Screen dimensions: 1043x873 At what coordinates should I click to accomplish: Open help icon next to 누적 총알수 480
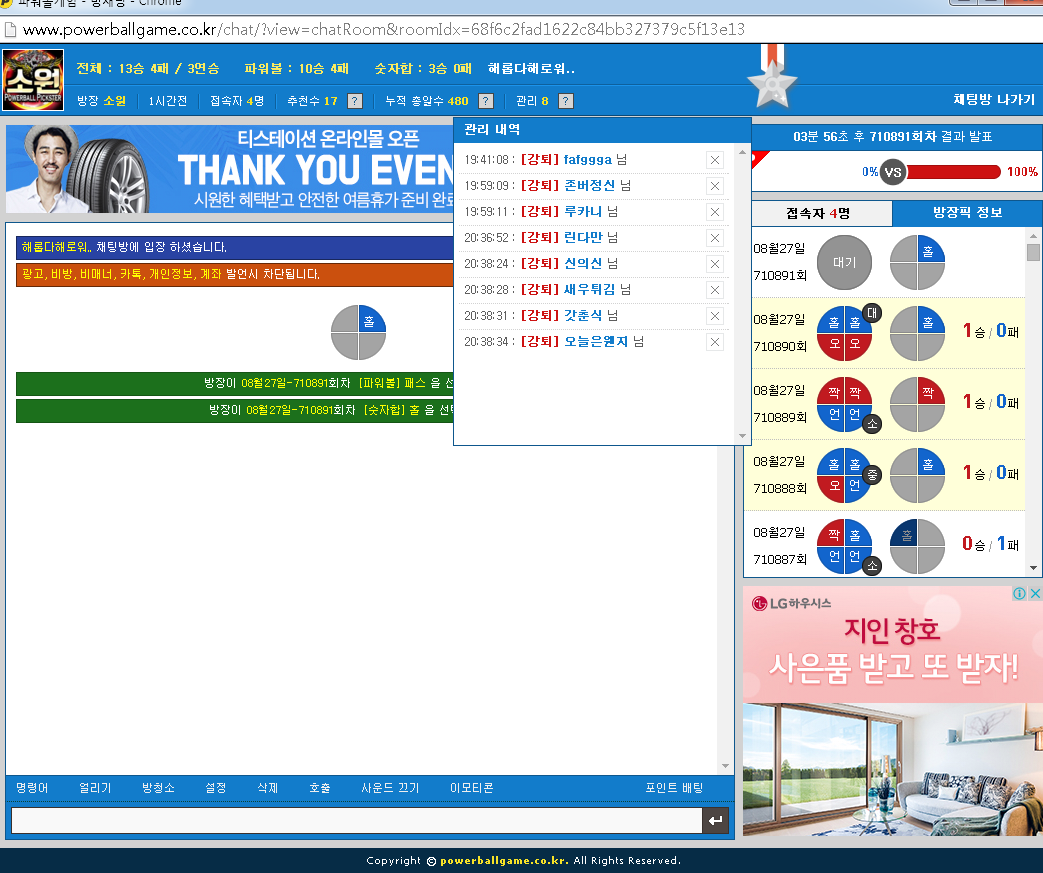[486, 101]
